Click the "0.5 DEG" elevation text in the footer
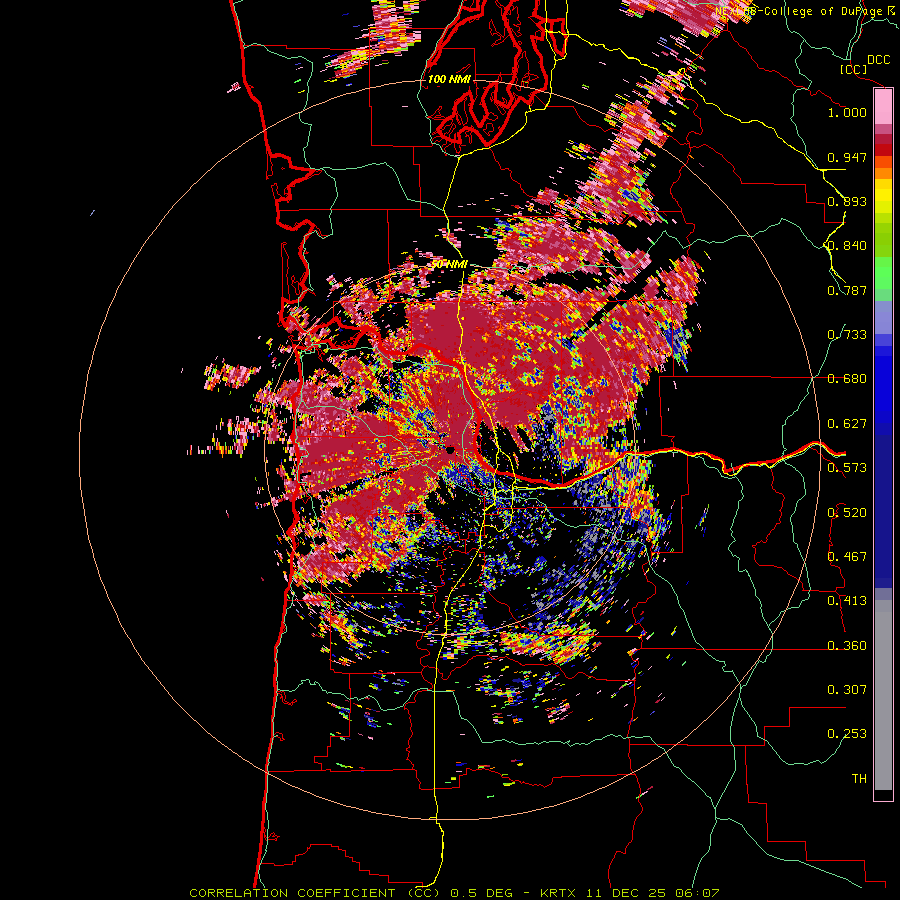This screenshot has height=900, width=900. [x=483, y=893]
